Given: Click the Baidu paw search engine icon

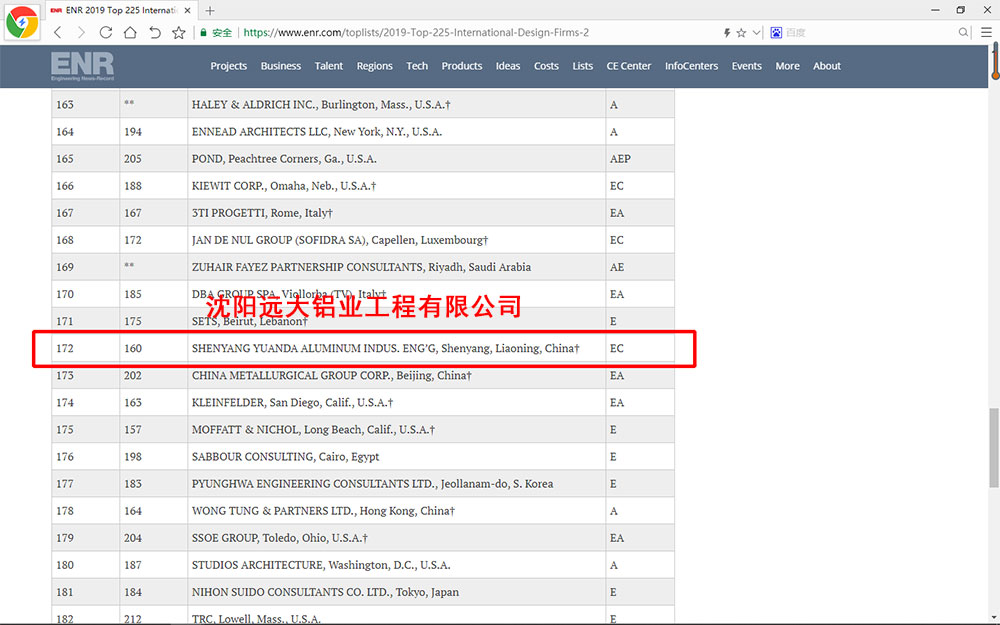Looking at the screenshot, I should (776, 33).
